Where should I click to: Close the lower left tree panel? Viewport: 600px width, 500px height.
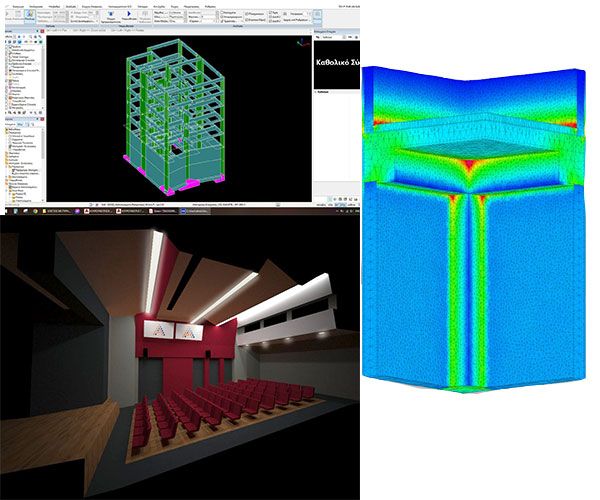coord(42,119)
